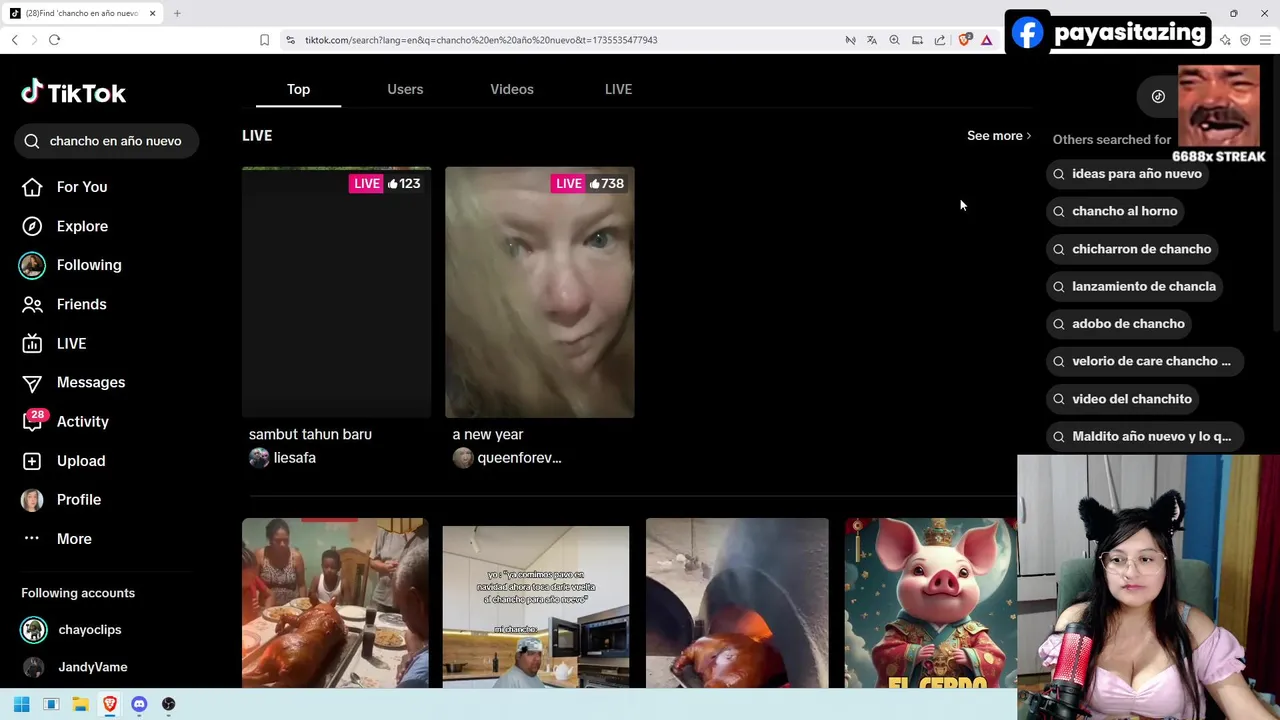This screenshot has width=1280, height=720.
Task: Search suggestion lanzamiento de chancla
Action: click(x=1134, y=286)
